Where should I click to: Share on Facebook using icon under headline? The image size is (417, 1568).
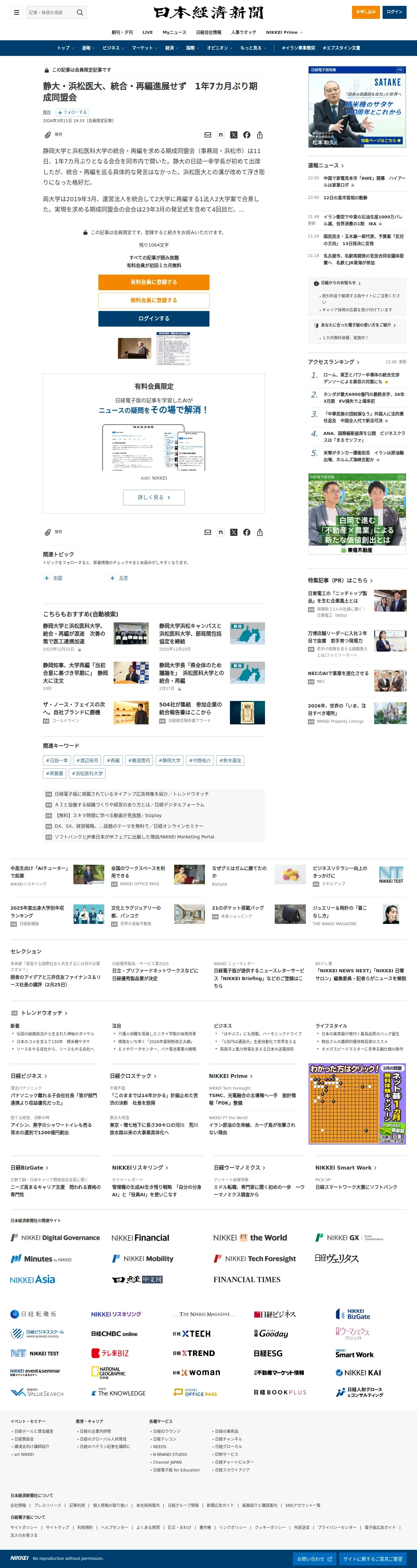point(247,135)
